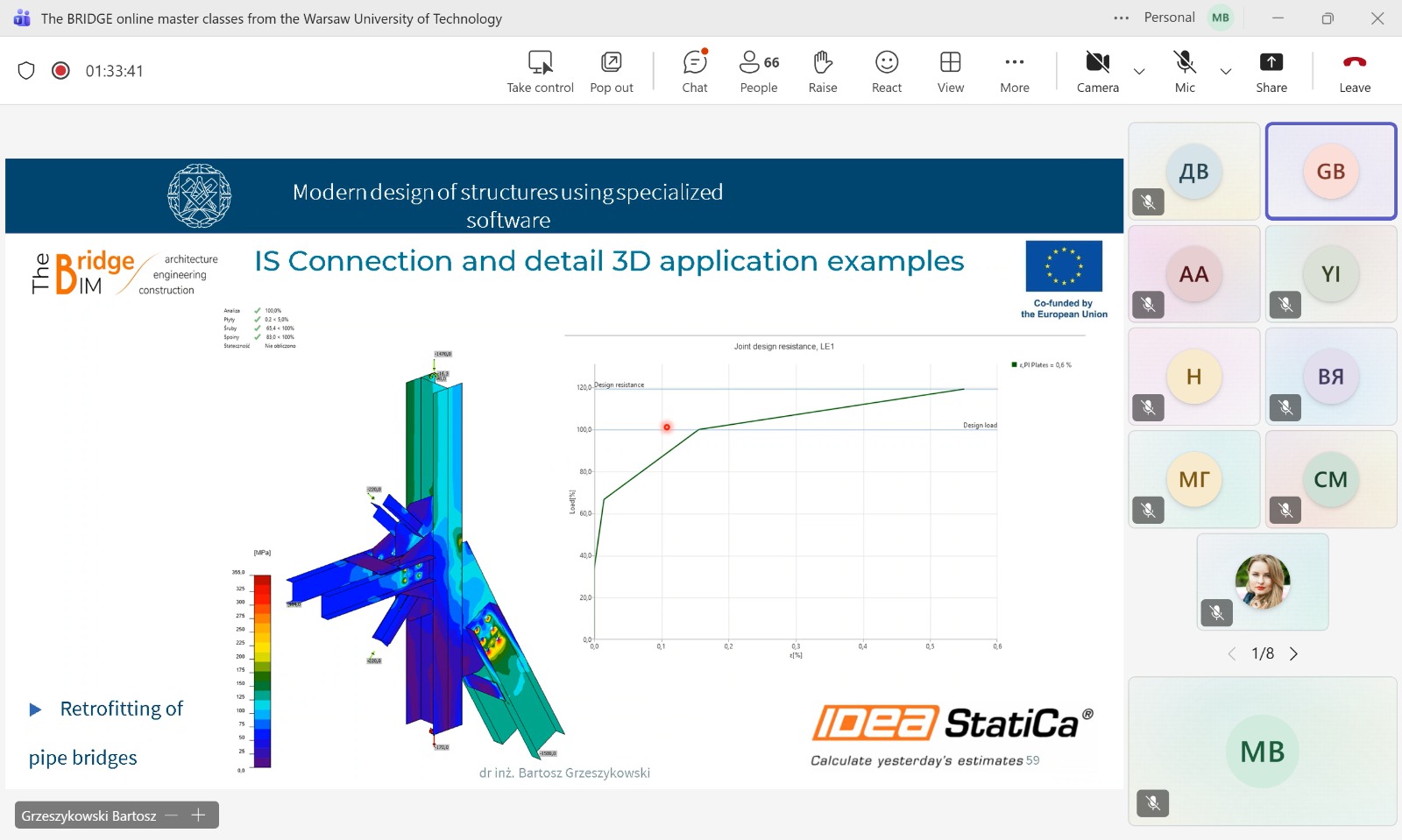Open the Share content tray
The height and width of the screenshot is (840, 1402).
tap(1271, 71)
